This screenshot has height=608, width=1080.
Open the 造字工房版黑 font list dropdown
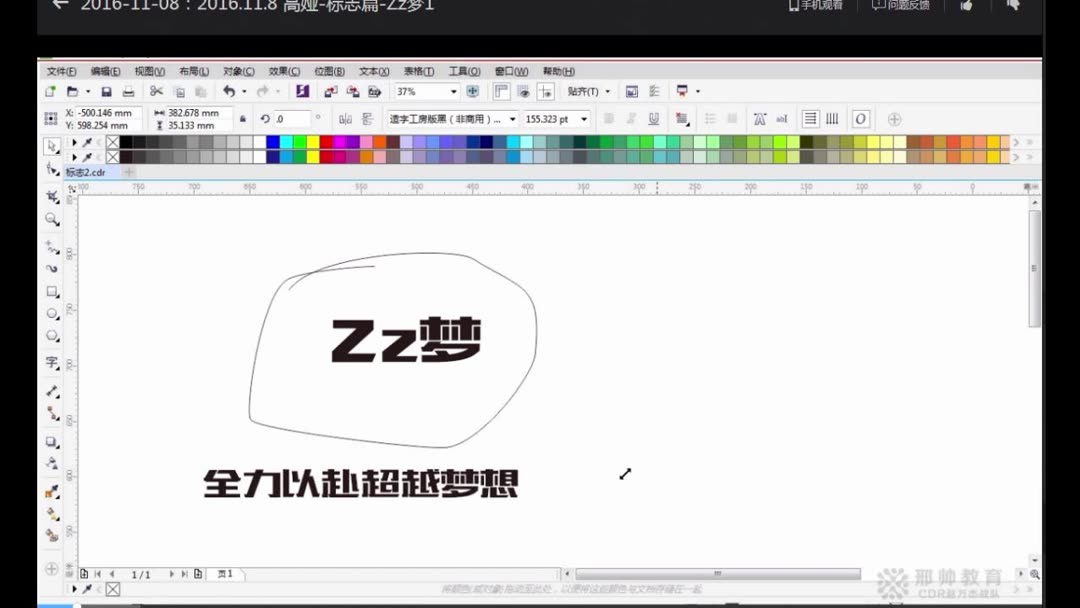click(x=514, y=118)
